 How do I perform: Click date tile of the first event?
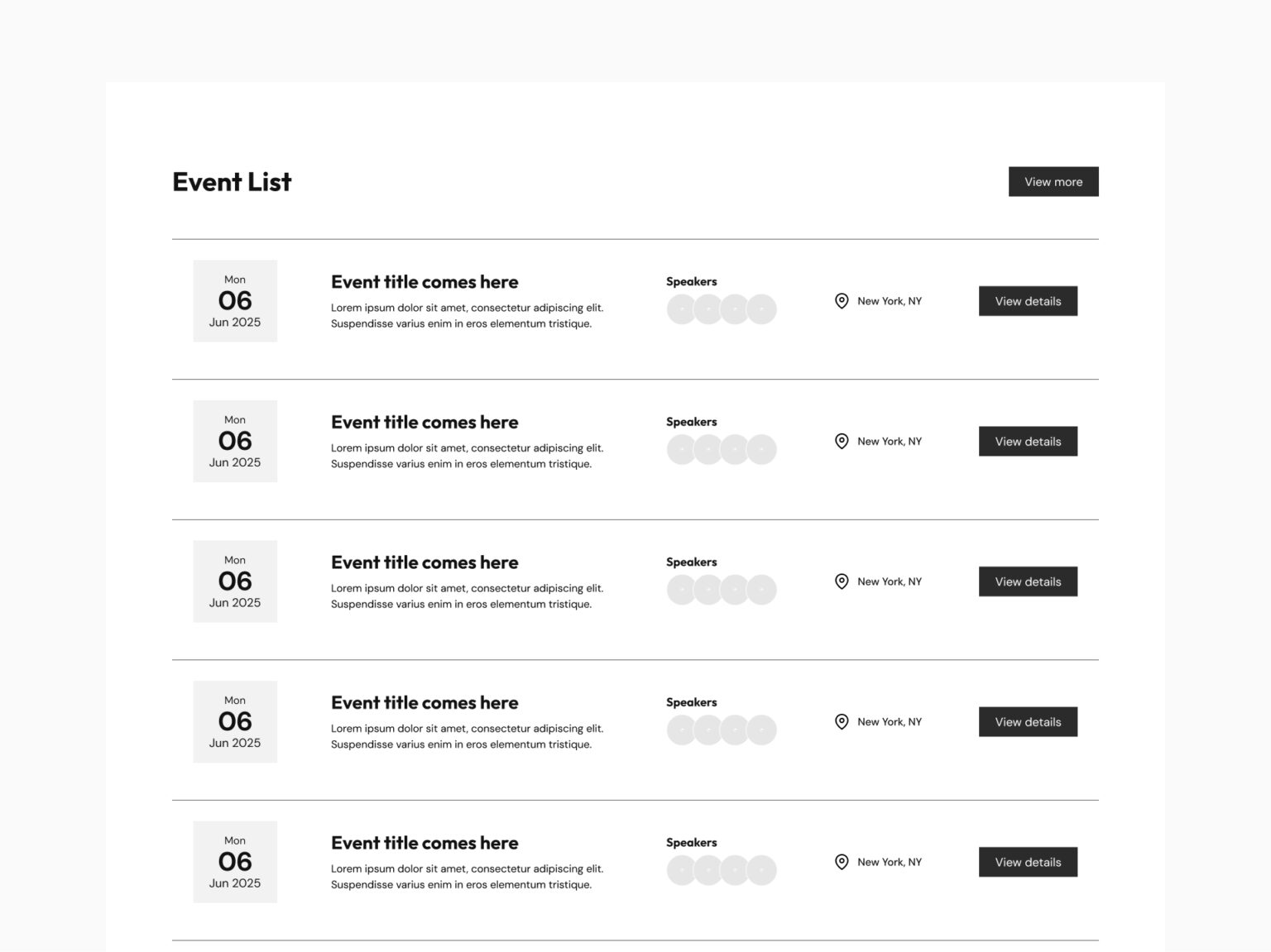tap(235, 301)
